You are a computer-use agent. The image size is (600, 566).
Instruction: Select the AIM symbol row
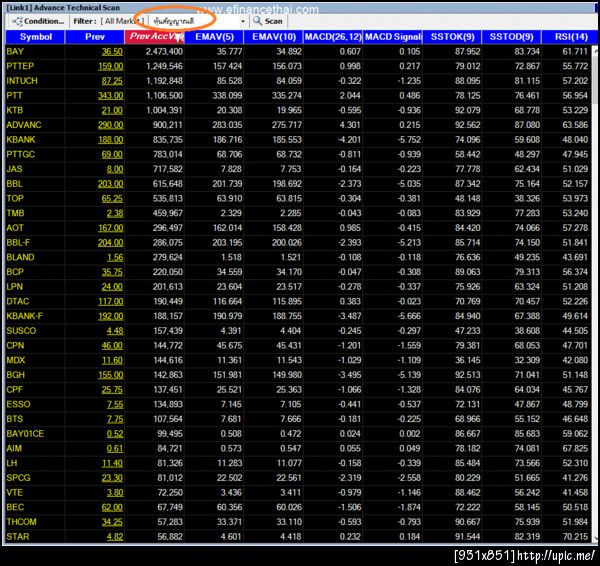(298, 449)
